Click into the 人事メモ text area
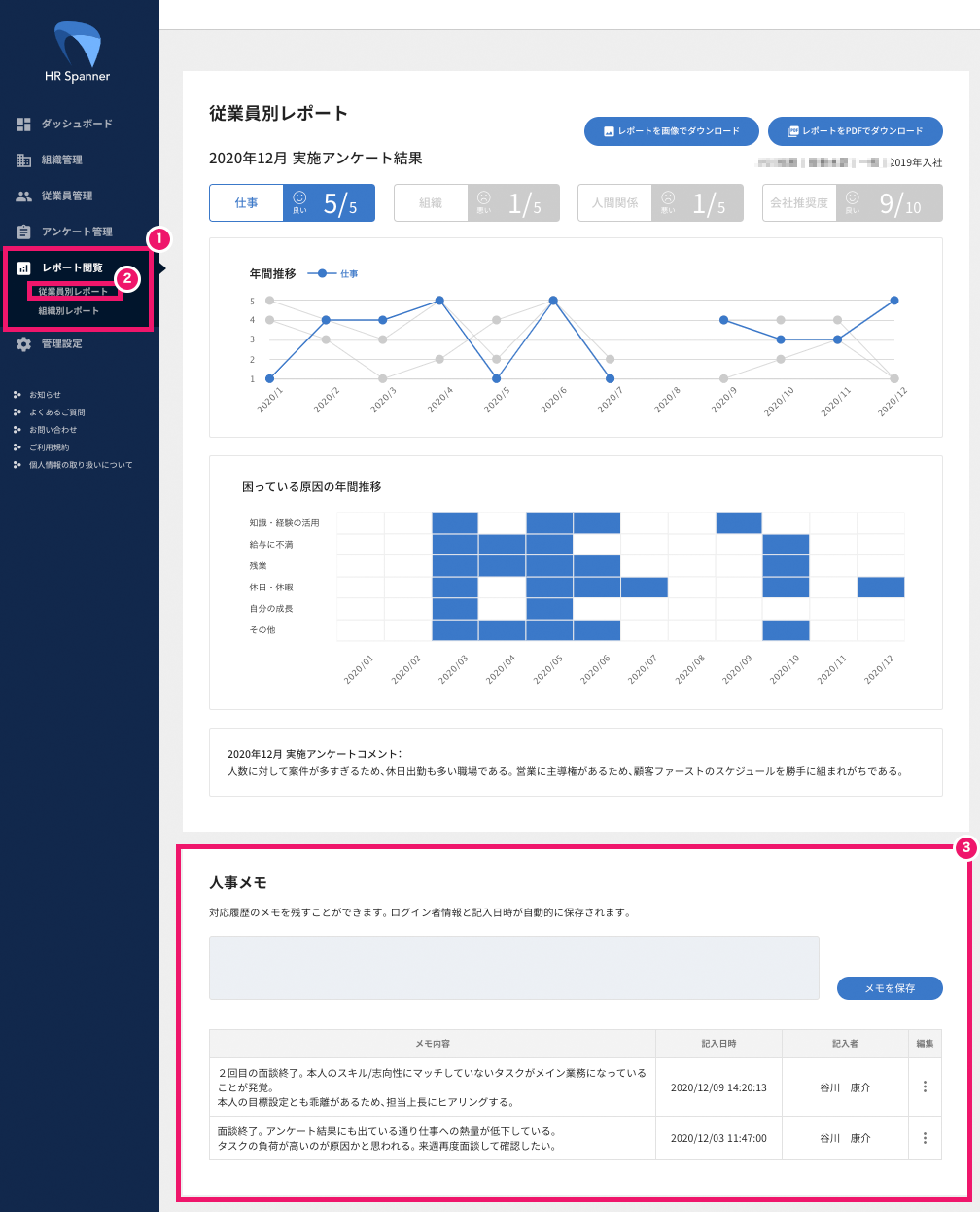980x1212 pixels. point(513,968)
